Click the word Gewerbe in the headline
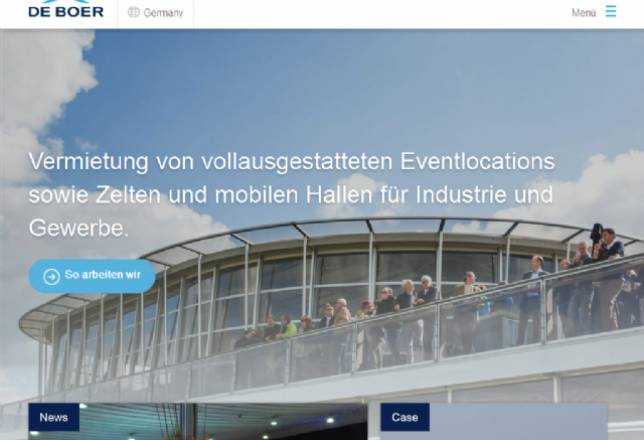Image resolution: width=644 pixels, height=440 pixels. [78, 228]
